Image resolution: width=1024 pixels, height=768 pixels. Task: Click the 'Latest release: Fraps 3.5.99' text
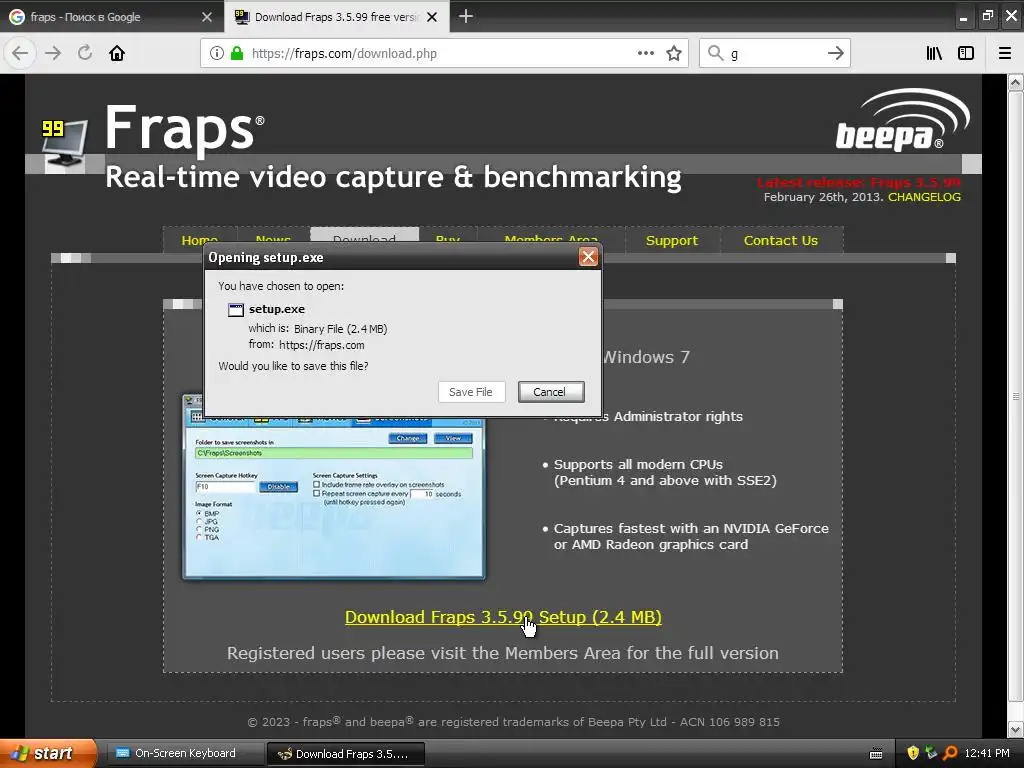click(859, 182)
